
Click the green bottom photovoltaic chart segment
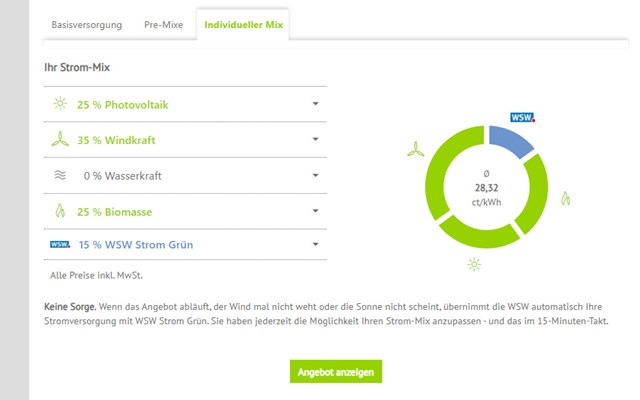480,236
